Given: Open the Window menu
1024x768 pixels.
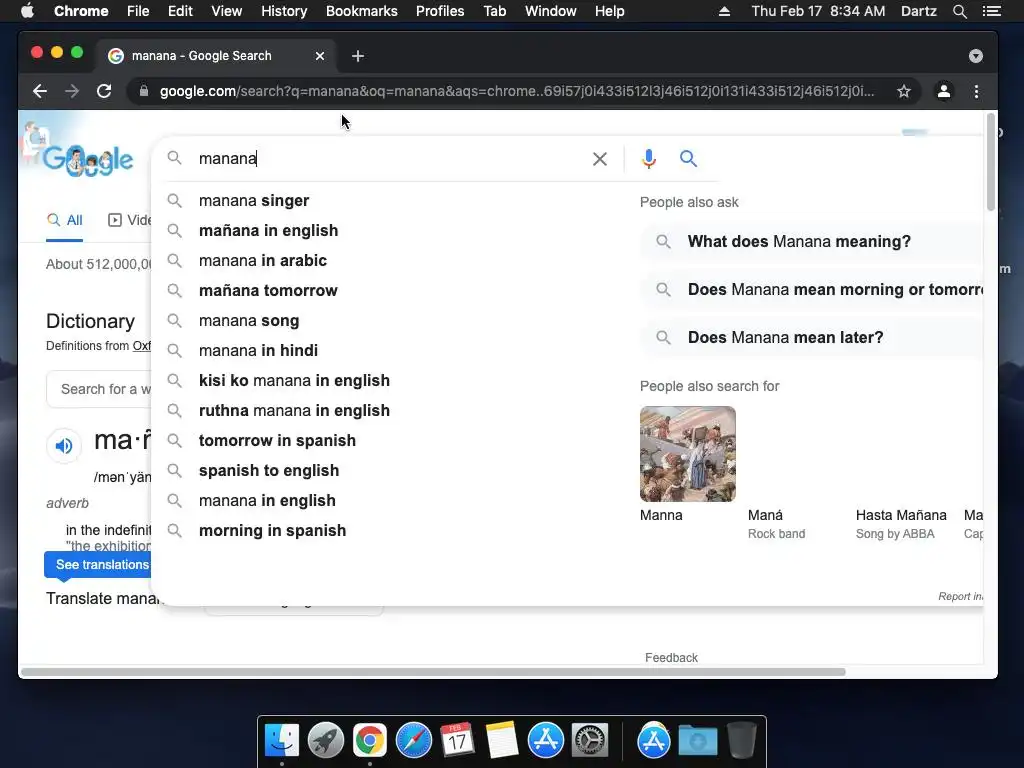Looking at the screenshot, I should (551, 11).
